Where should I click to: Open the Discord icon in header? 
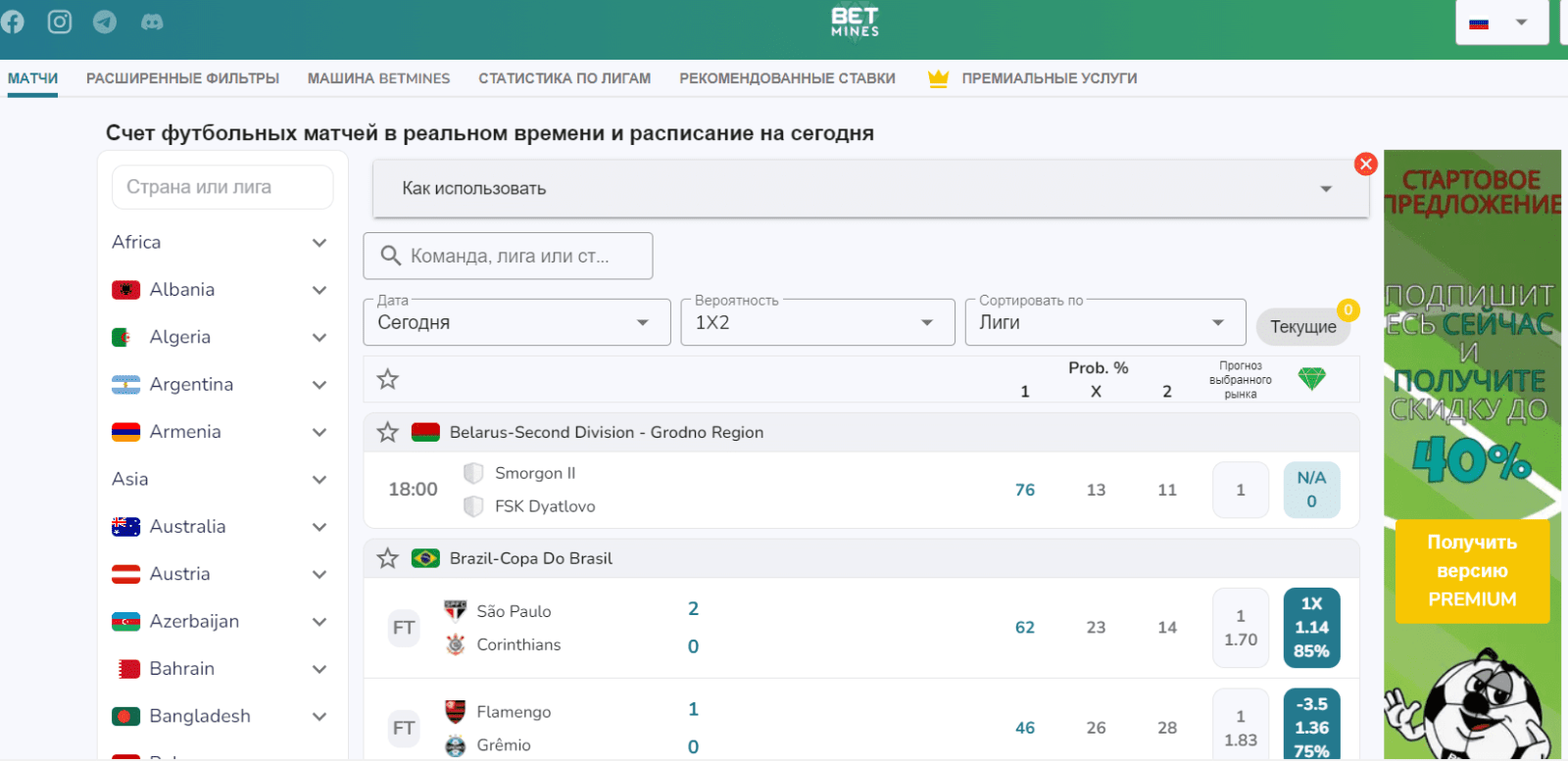click(x=152, y=22)
